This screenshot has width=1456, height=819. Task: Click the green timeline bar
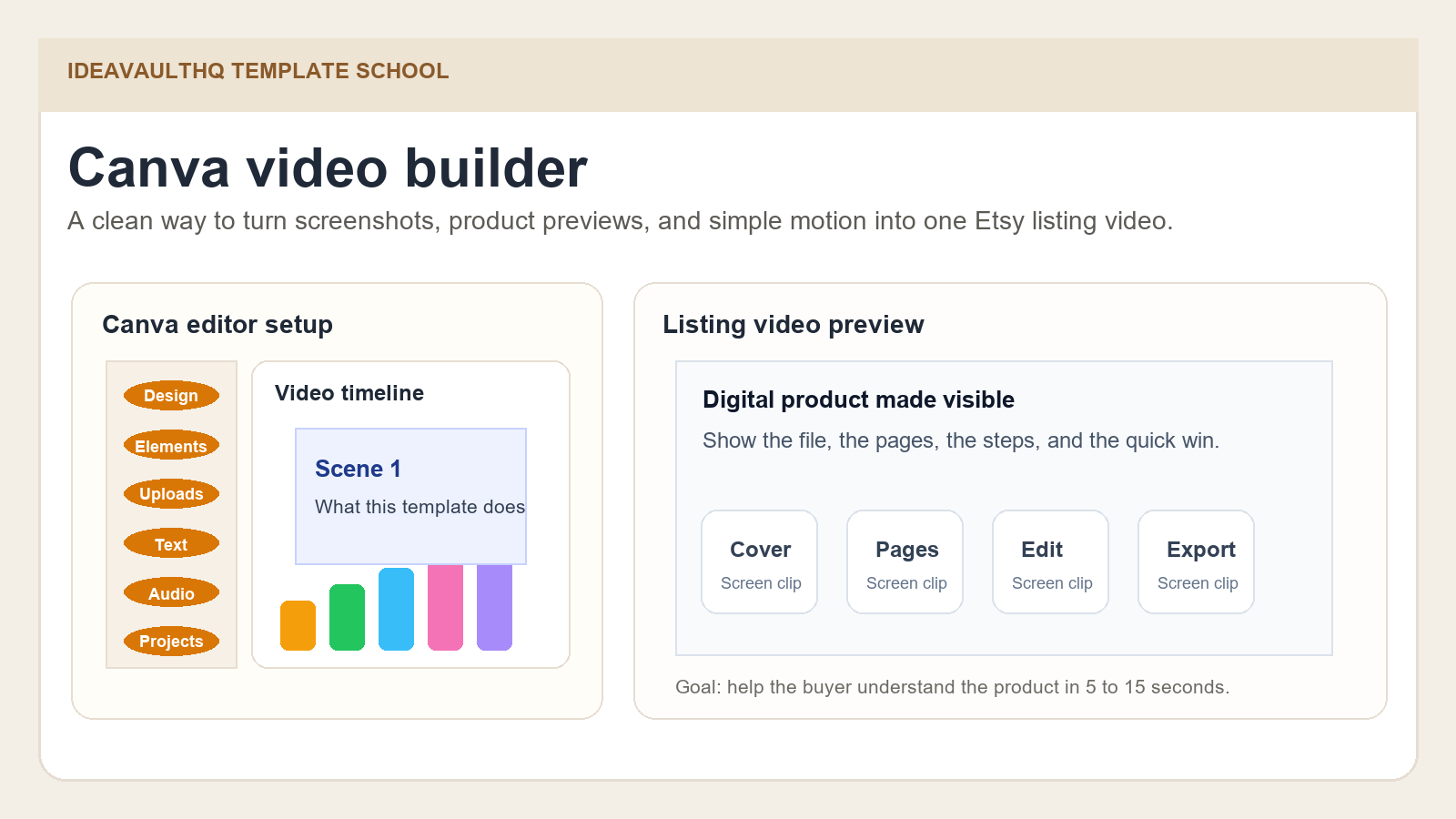(347, 617)
